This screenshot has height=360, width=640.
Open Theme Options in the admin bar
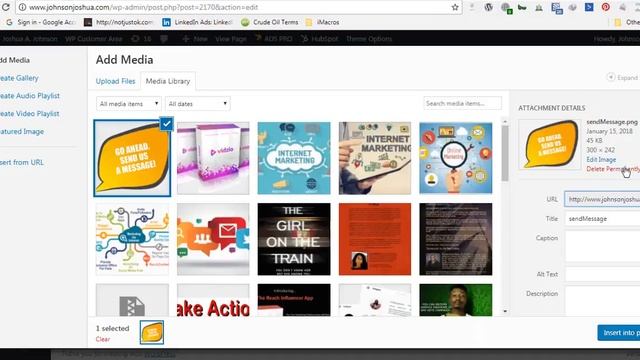coord(369,39)
